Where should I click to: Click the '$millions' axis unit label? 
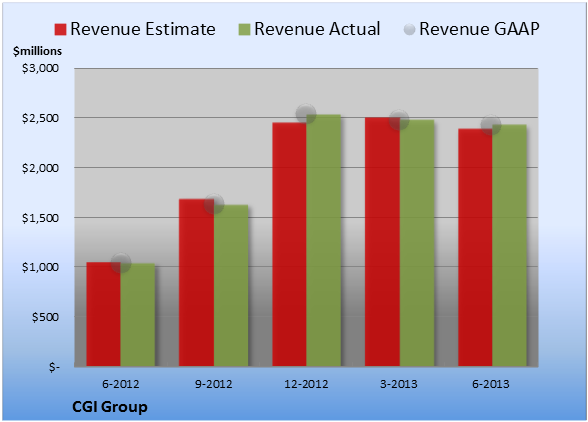[38, 51]
